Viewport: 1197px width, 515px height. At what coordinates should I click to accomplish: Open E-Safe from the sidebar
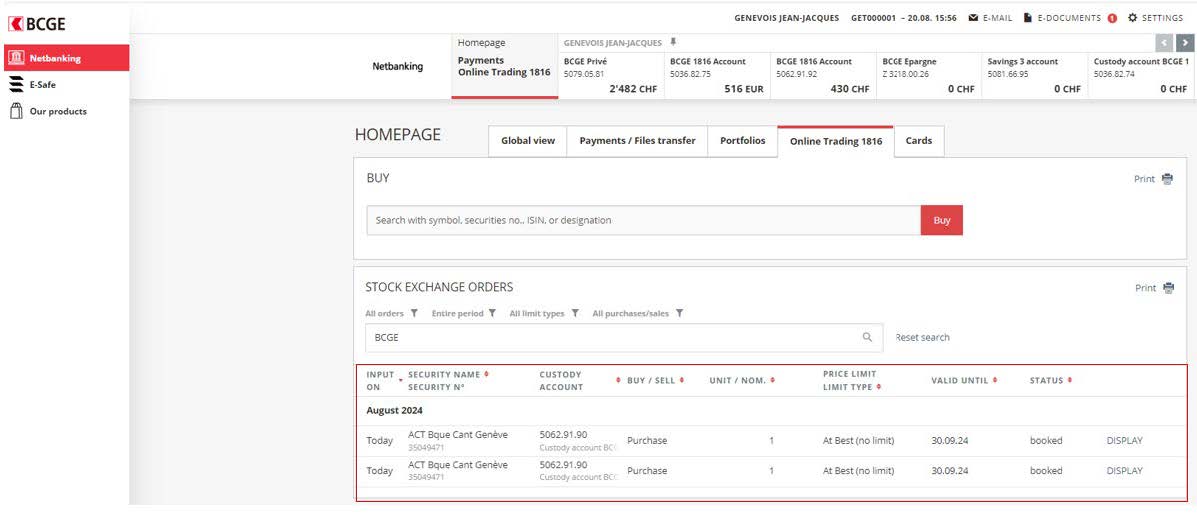[32, 85]
